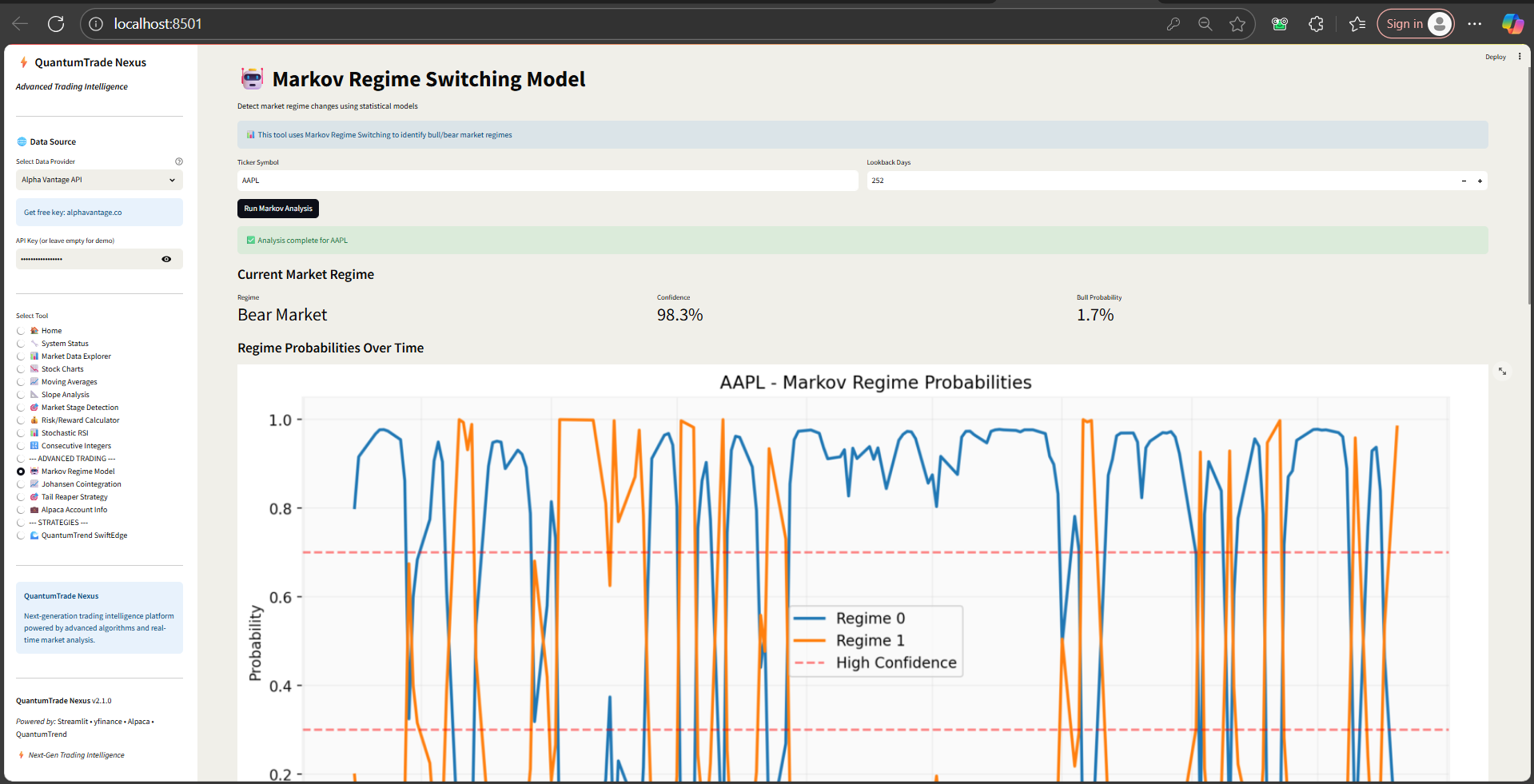Click the browser Sign in button
This screenshot has width=1534, height=784.
coord(1415,24)
